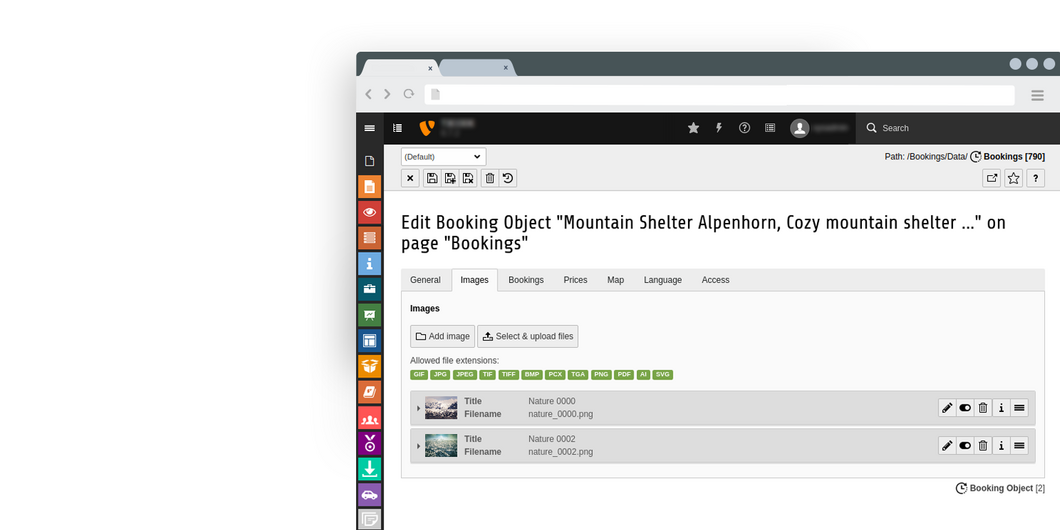Click the undo history icon in toolbar
Image resolution: width=1060 pixels, height=530 pixels.
(508, 178)
